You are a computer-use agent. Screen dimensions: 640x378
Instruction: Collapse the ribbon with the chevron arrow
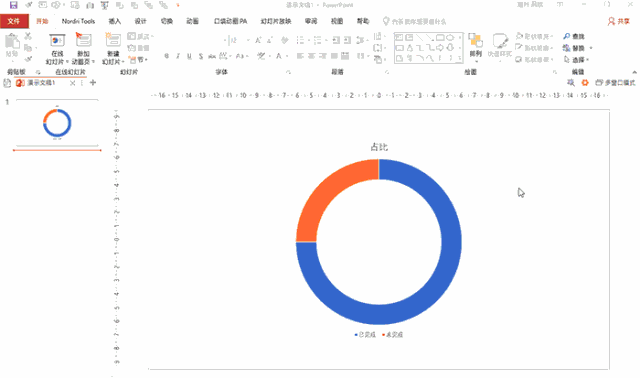[634, 72]
